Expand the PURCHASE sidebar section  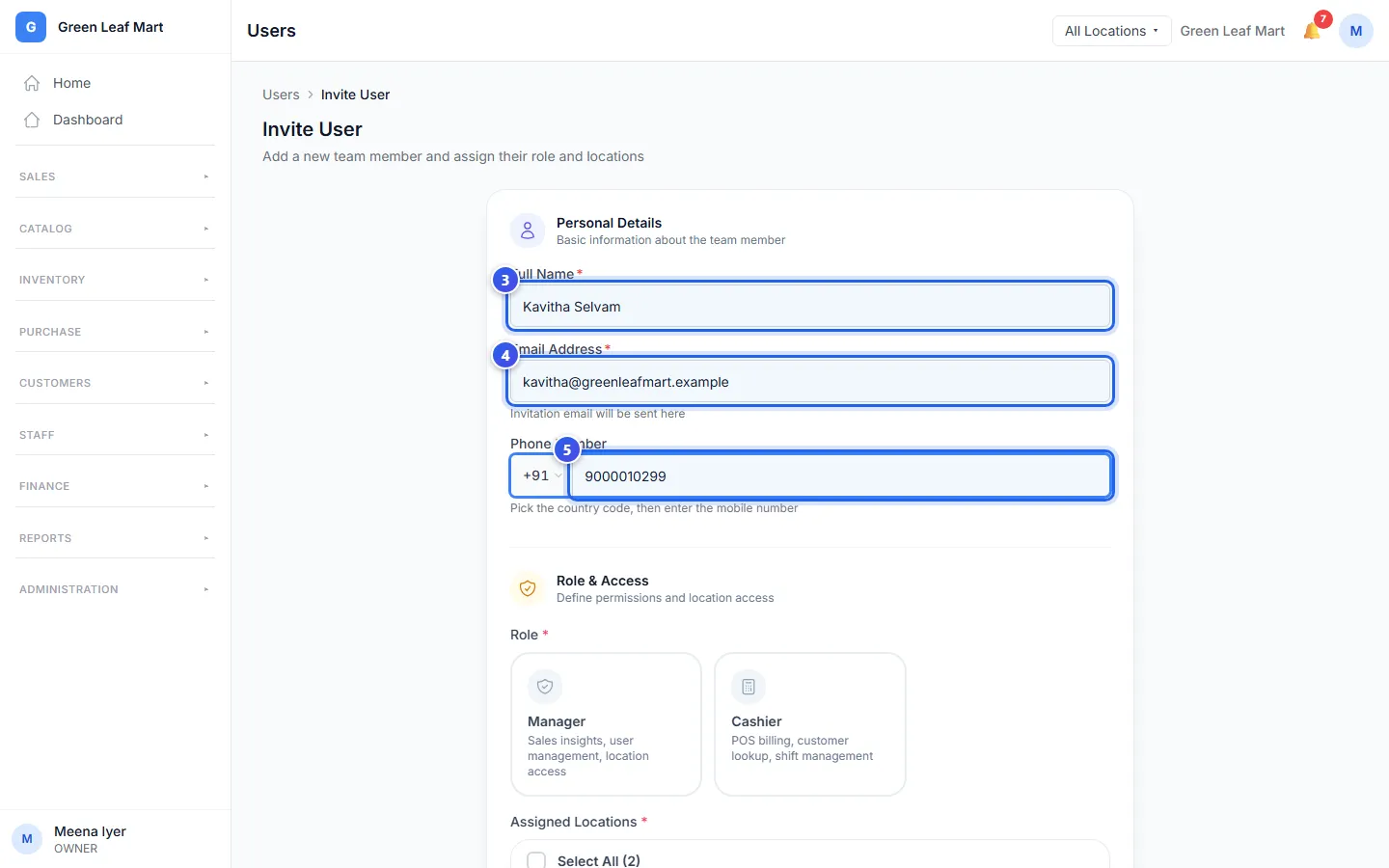pos(115,332)
